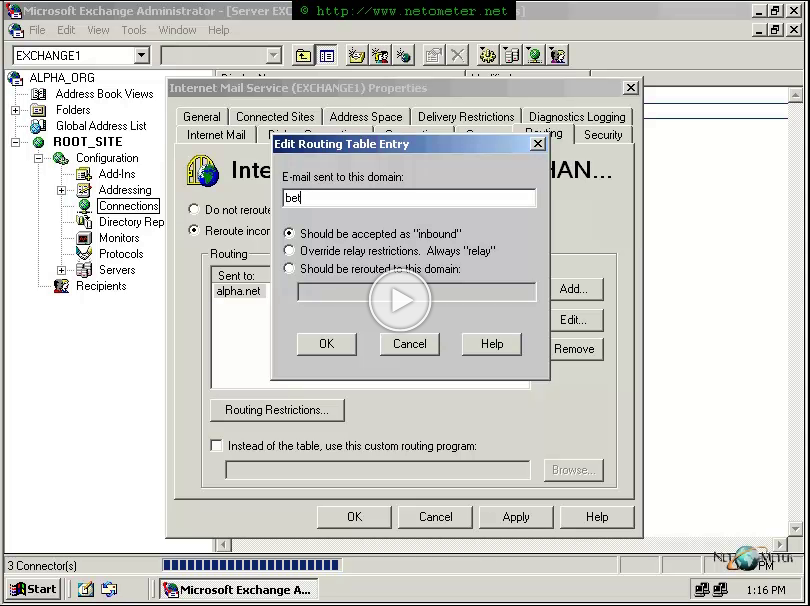Image resolution: width=810 pixels, height=606 pixels.
Task: Collapse the ROOT_SITE tree node
Action: tap(15, 142)
